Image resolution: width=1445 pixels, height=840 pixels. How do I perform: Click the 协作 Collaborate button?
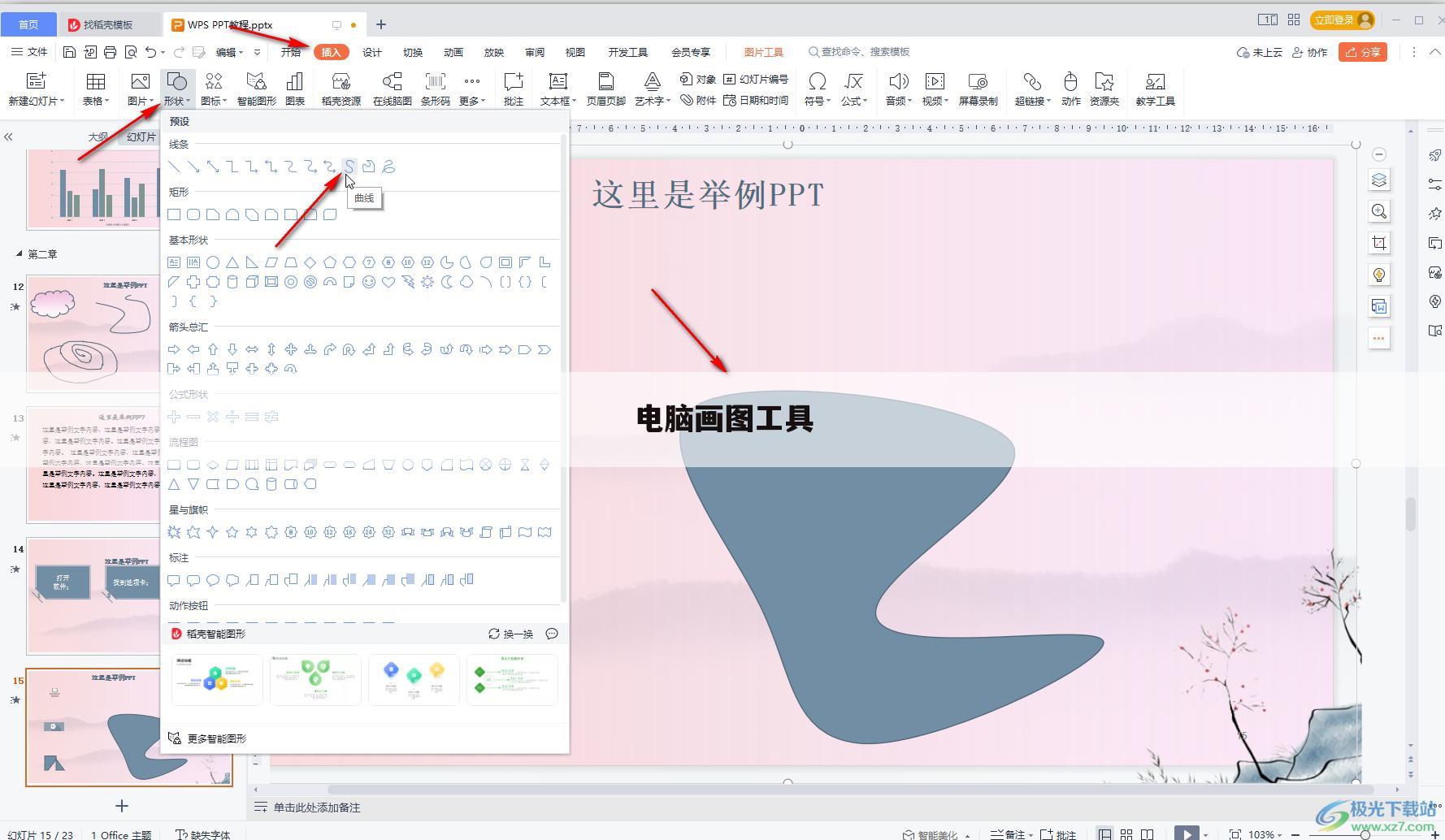pos(1310,52)
